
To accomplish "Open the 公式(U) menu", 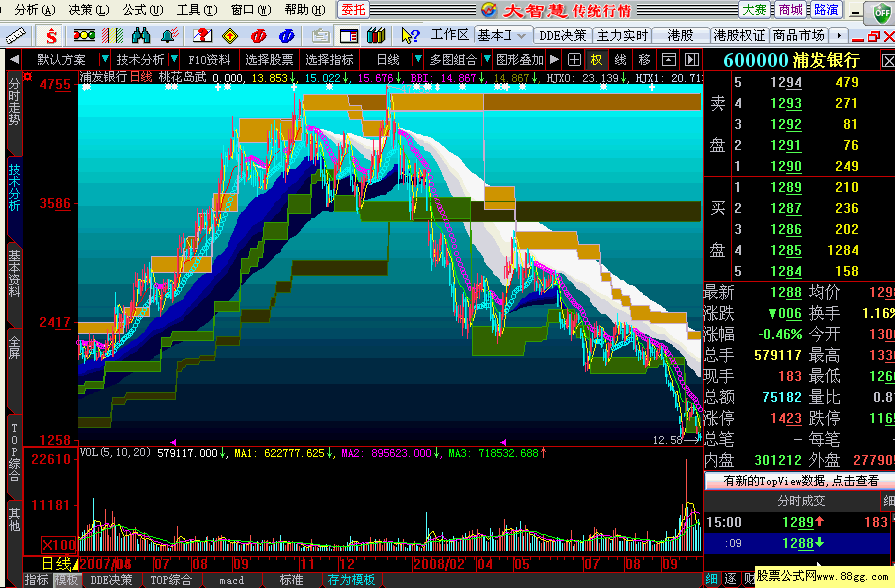I will [143, 10].
